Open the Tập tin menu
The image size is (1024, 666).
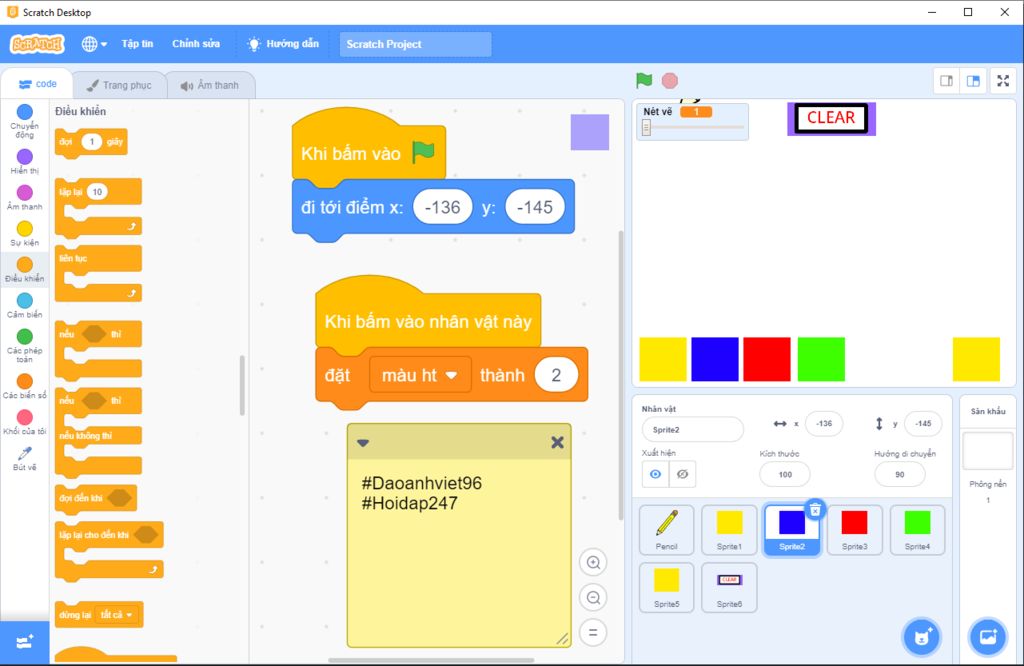[x=137, y=44]
